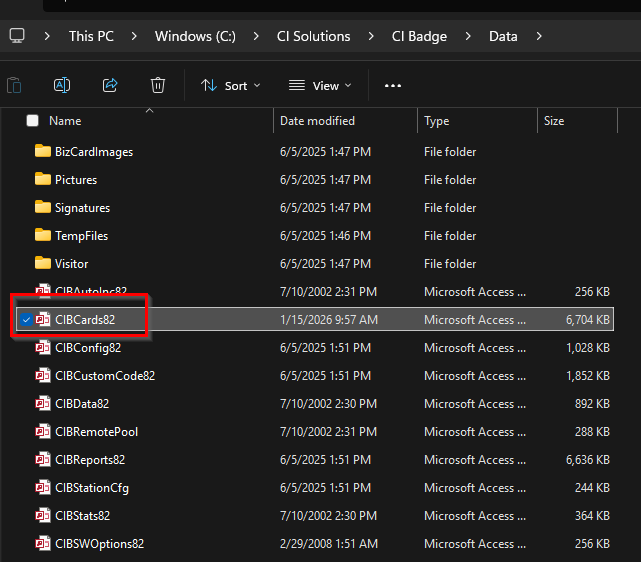Select the Pictures folder icon
641x562 pixels.
coord(43,179)
